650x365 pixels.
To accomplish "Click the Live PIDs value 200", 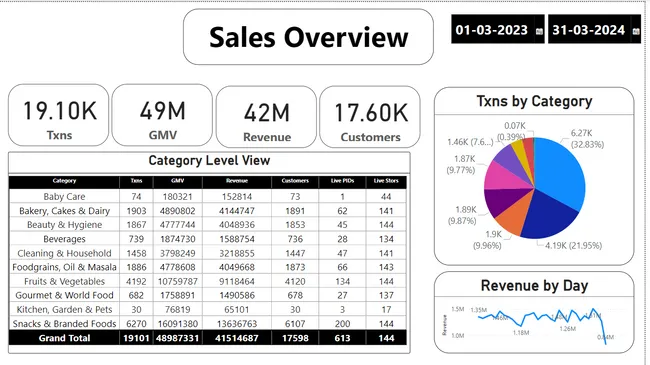I will click(x=342, y=324).
